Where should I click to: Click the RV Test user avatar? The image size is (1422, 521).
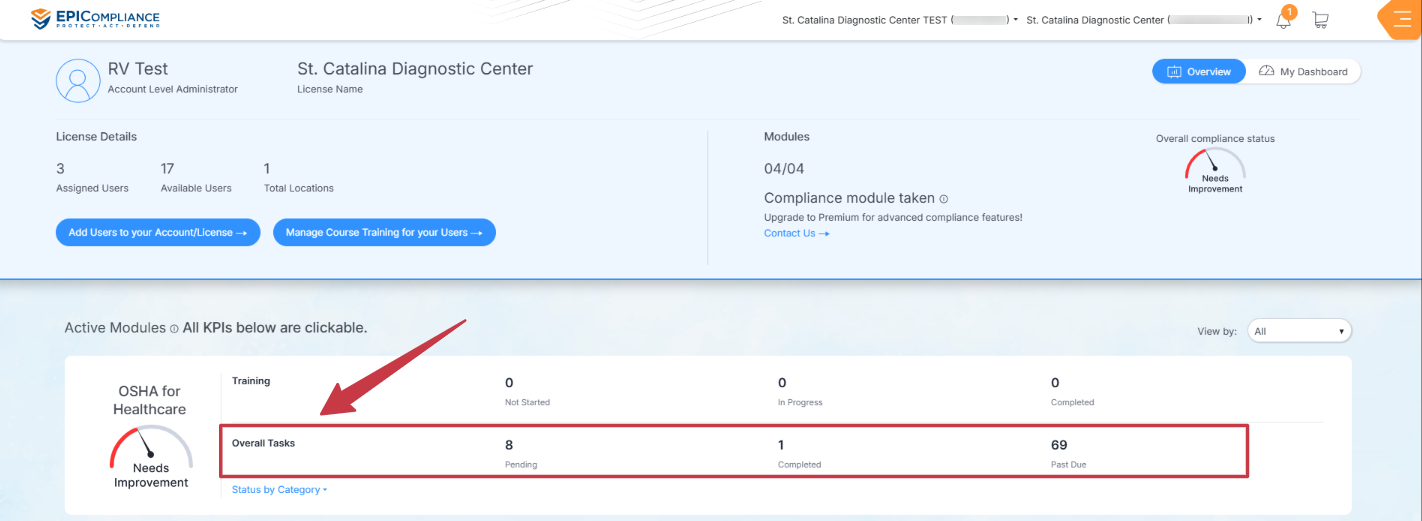(x=78, y=80)
